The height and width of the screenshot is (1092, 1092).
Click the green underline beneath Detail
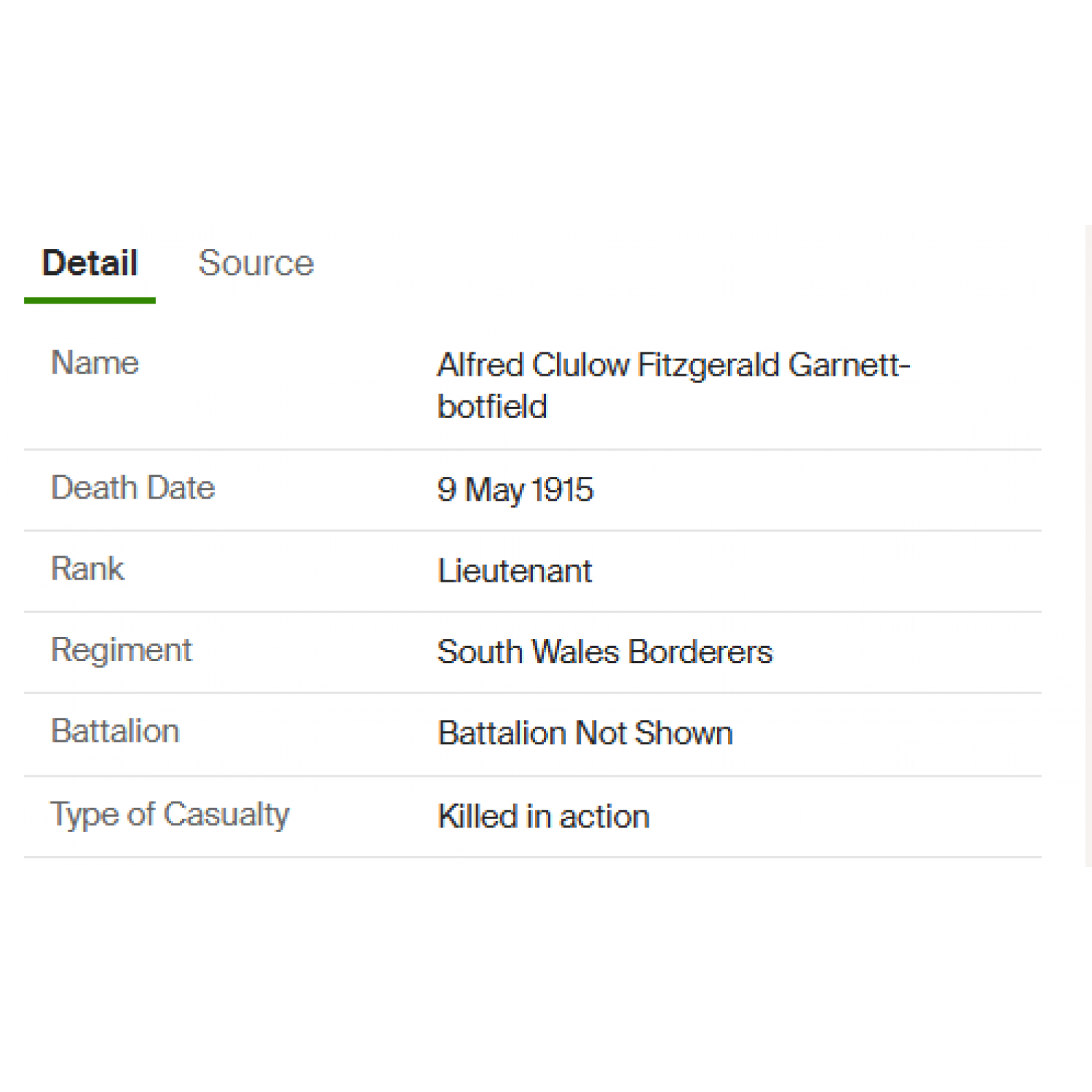click(x=90, y=300)
